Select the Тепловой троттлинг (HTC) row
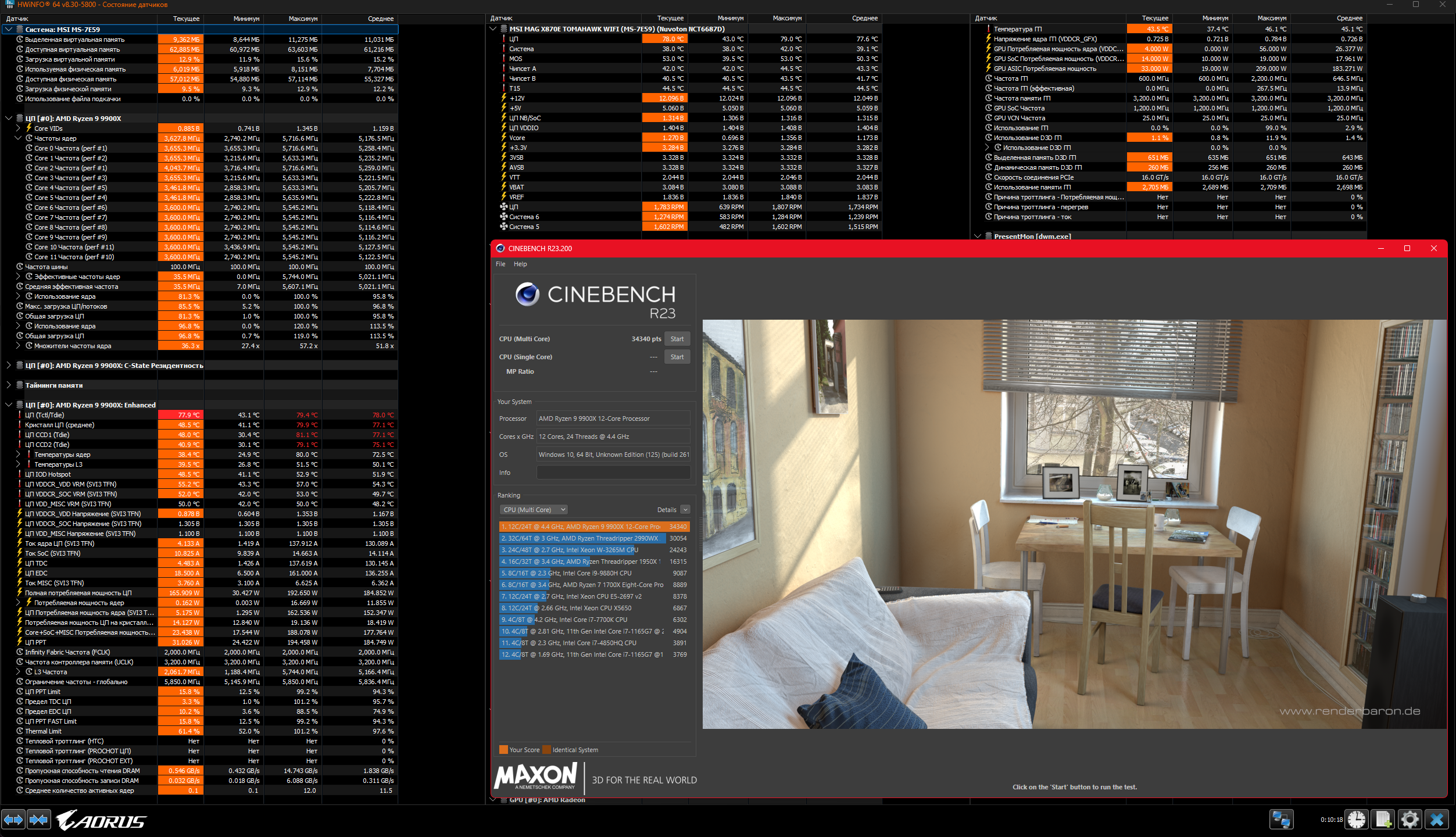The width and height of the screenshot is (1456, 837). click(201, 741)
